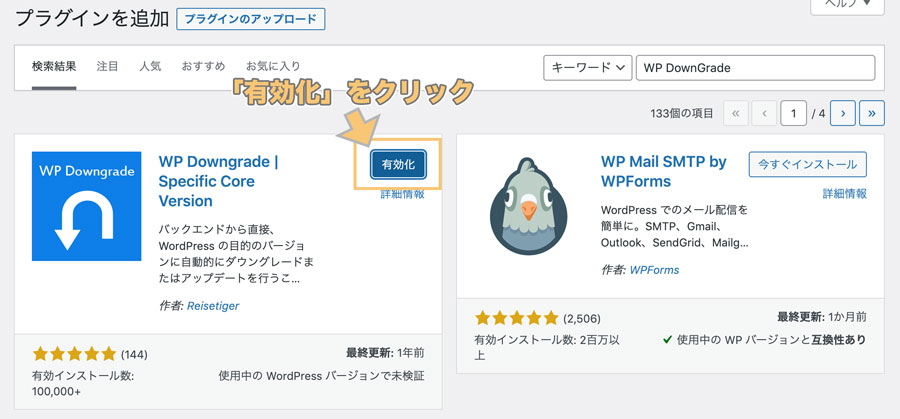Switch to the 人気 tab
This screenshot has width=900, height=419.
tap(150, 66)
